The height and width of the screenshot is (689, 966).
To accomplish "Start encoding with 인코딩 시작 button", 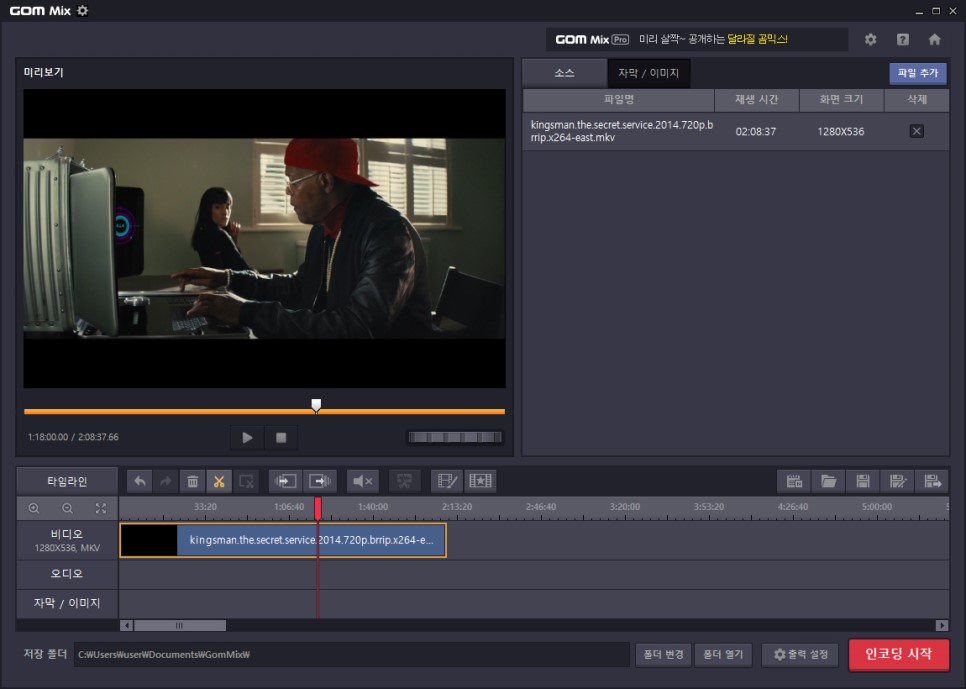I will click(898, 654).
